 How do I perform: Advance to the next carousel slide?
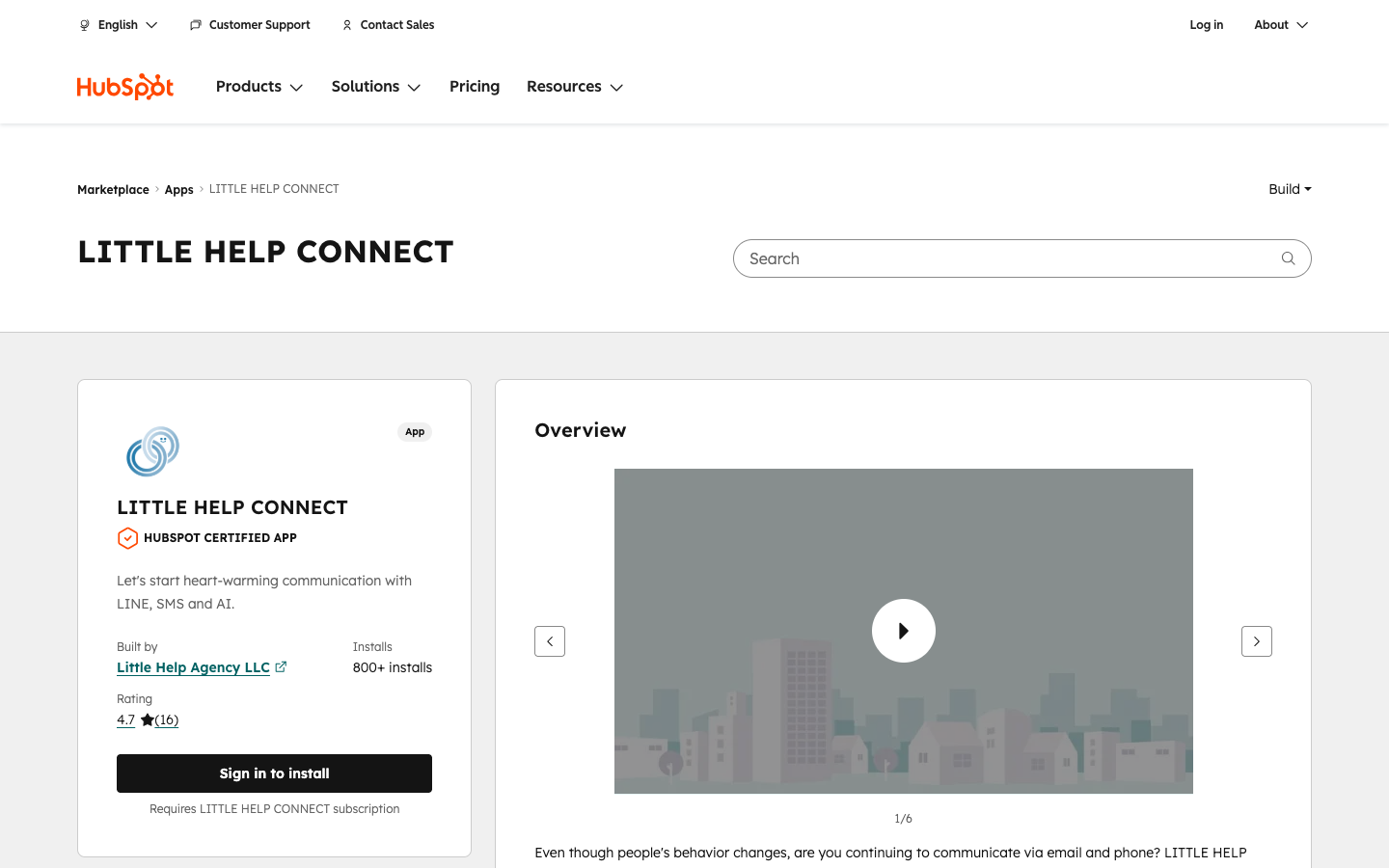[x=1256, y=640]
